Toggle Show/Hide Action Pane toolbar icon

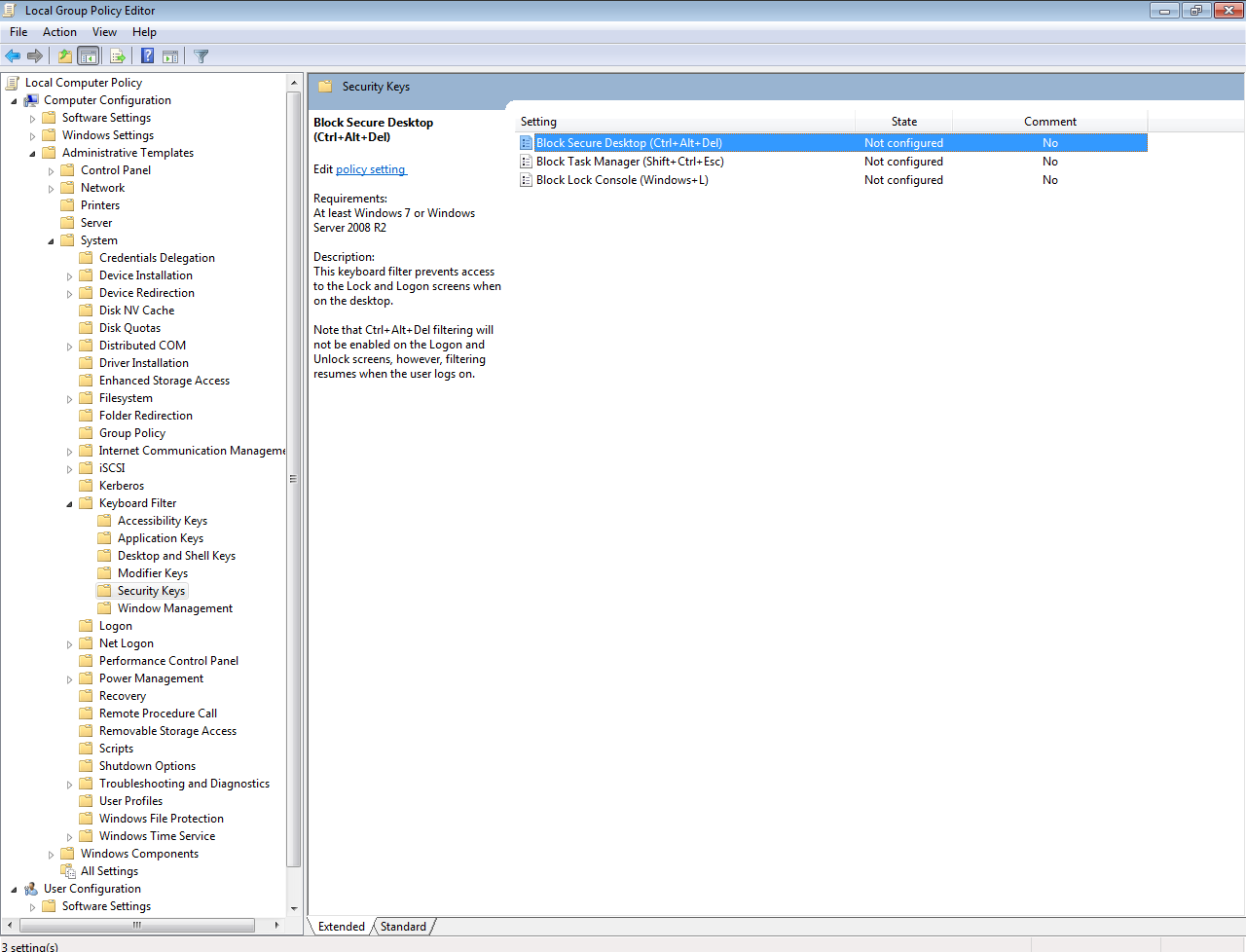170,56
